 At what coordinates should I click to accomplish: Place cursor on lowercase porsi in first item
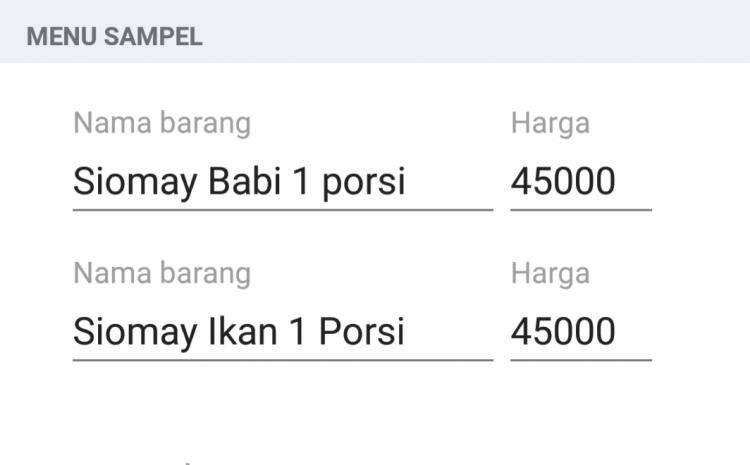coord(364,183)
